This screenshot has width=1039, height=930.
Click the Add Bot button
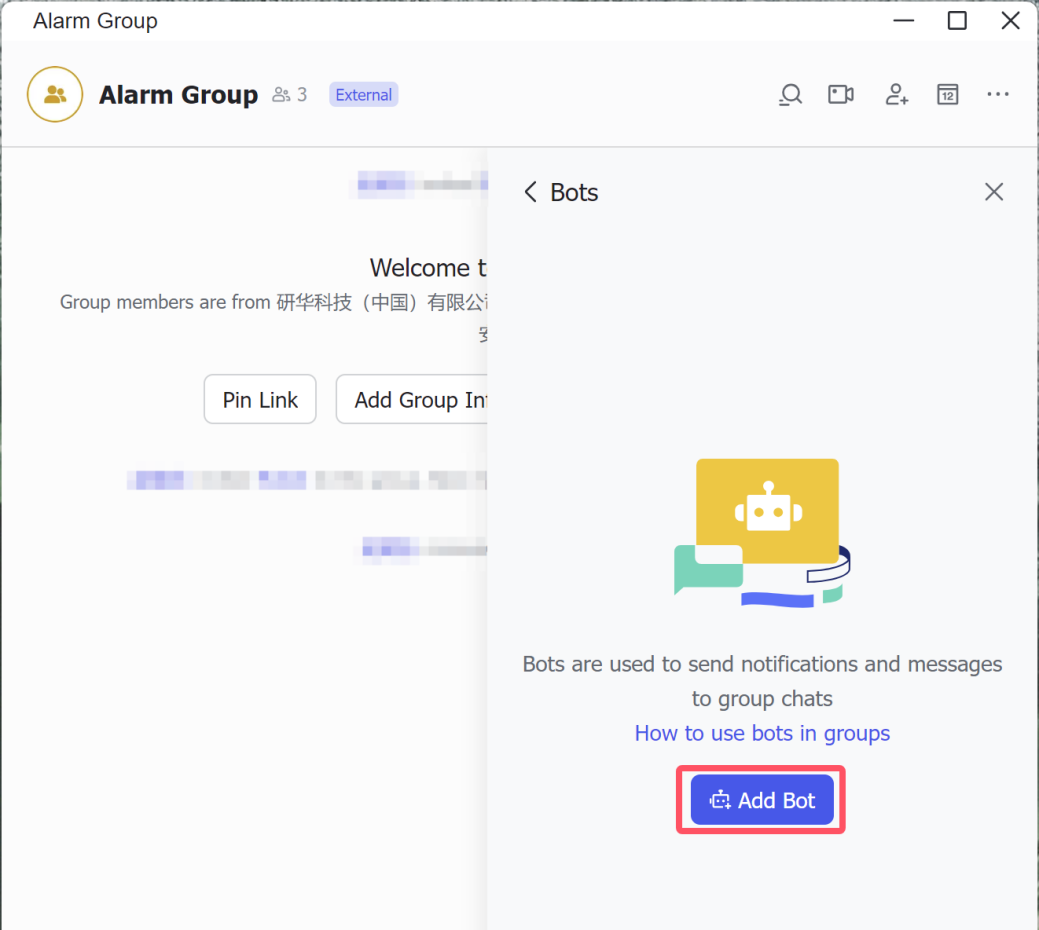click(x=762, y=800)
